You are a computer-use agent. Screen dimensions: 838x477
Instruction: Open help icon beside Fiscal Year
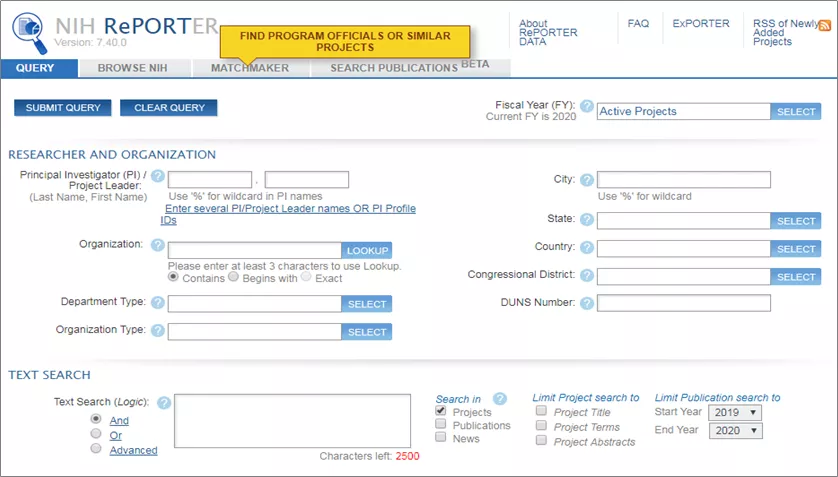click(x=586, y=107)
